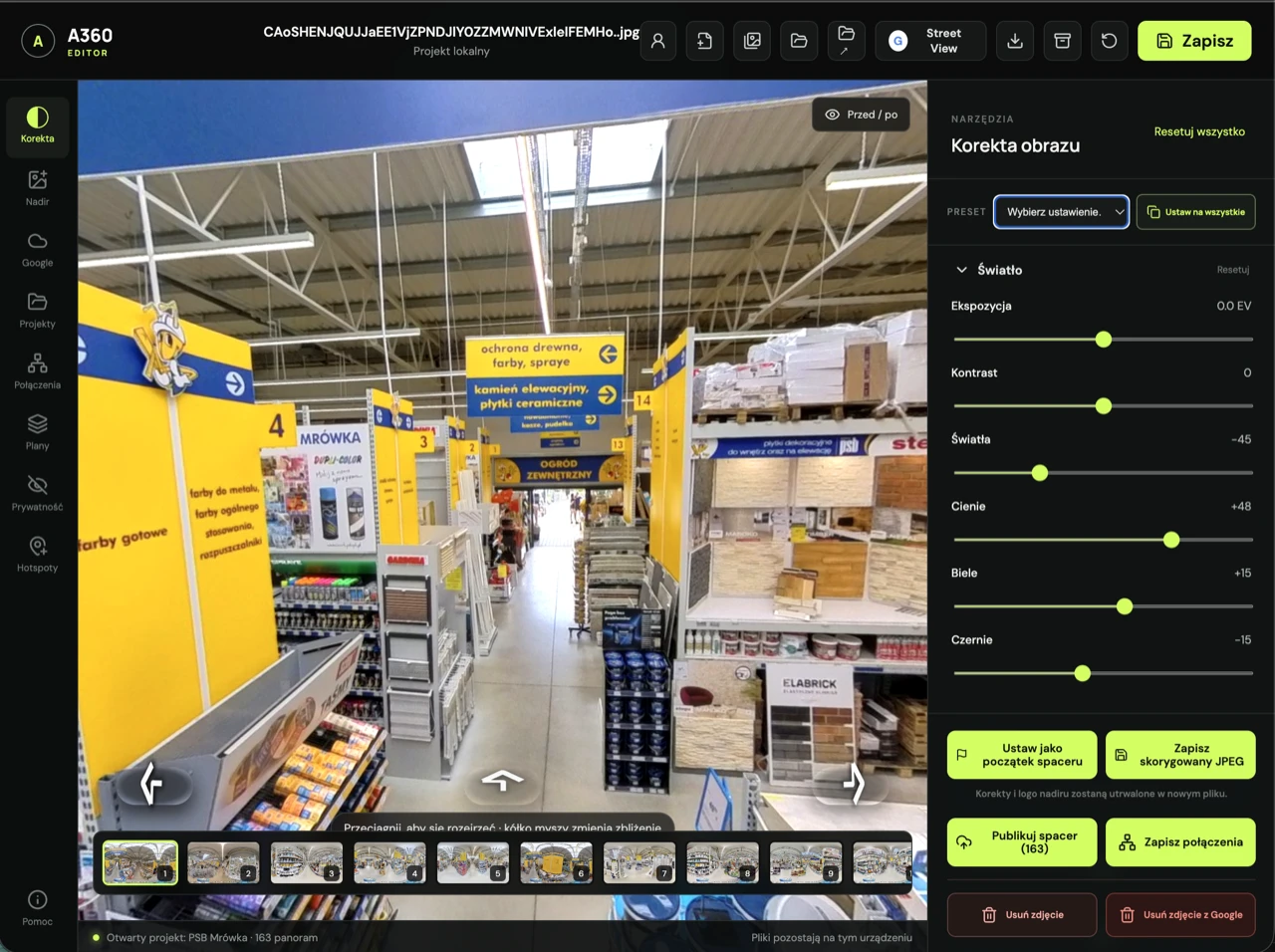This screenshot has width=1275, height=952.
Task: Select panorama thumbnail 3
Action: click(x=307, y=862)
